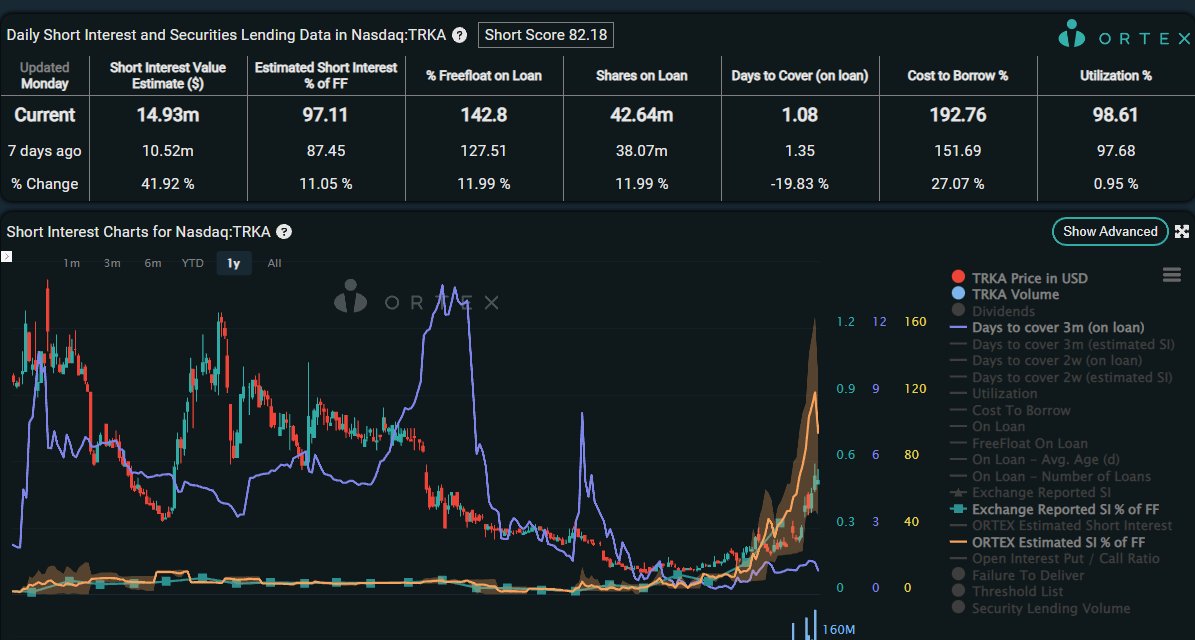Viewport: 1195px width, 640px height.
Task: Select the YTD time range
Action: click(192, 263)
